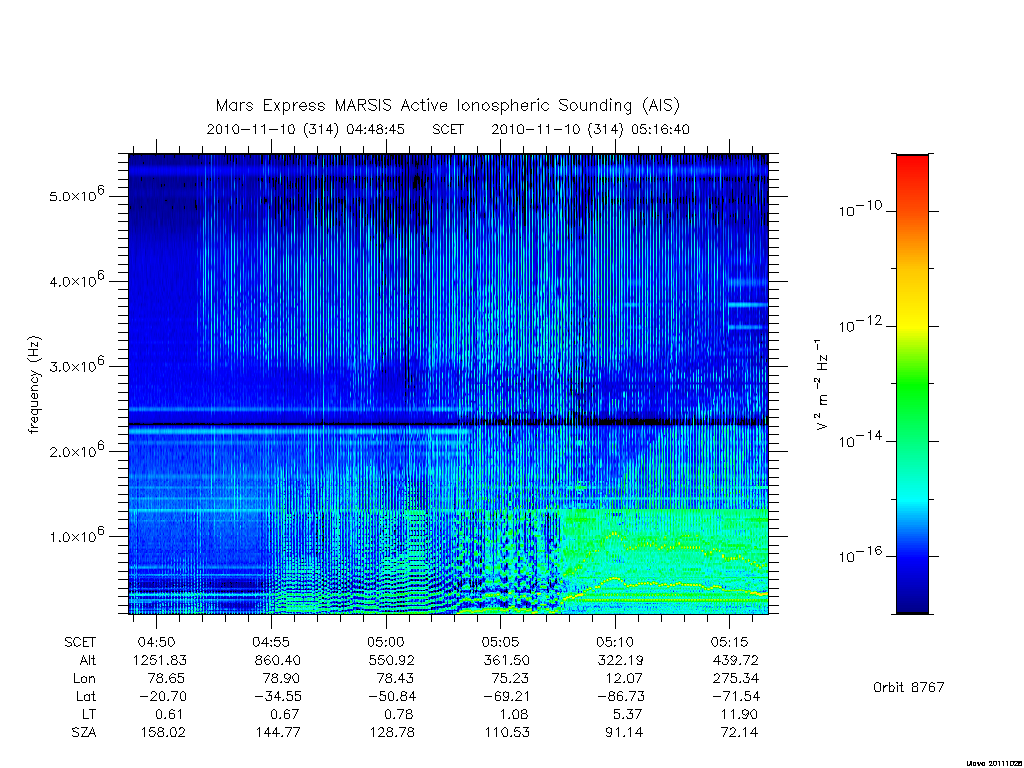Click altitude value 322.19
The height and width of the screenshot is (768, 1024).
point(621,660)
